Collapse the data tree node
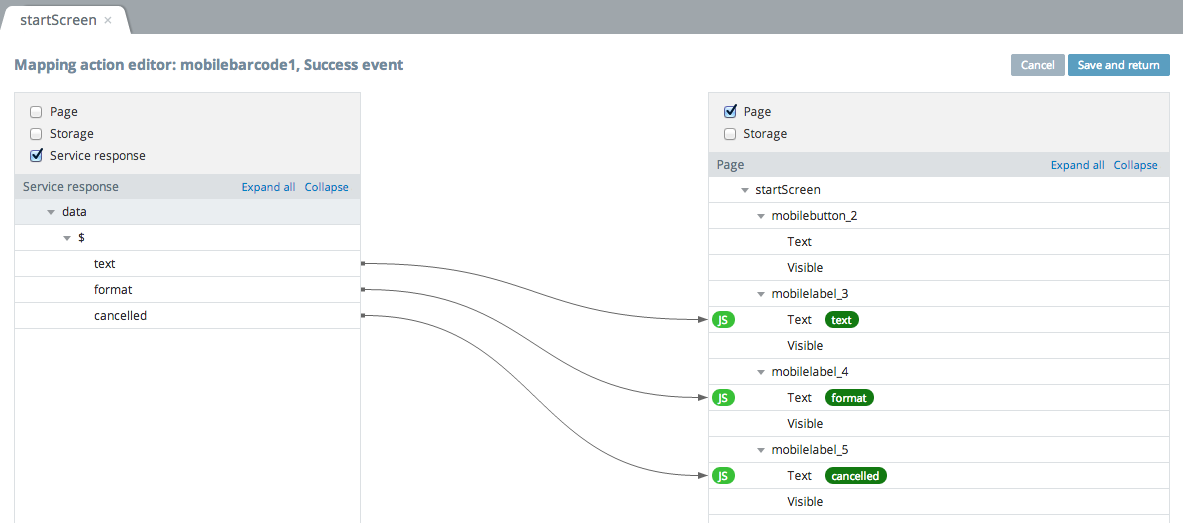 click(x=51, y=212)
